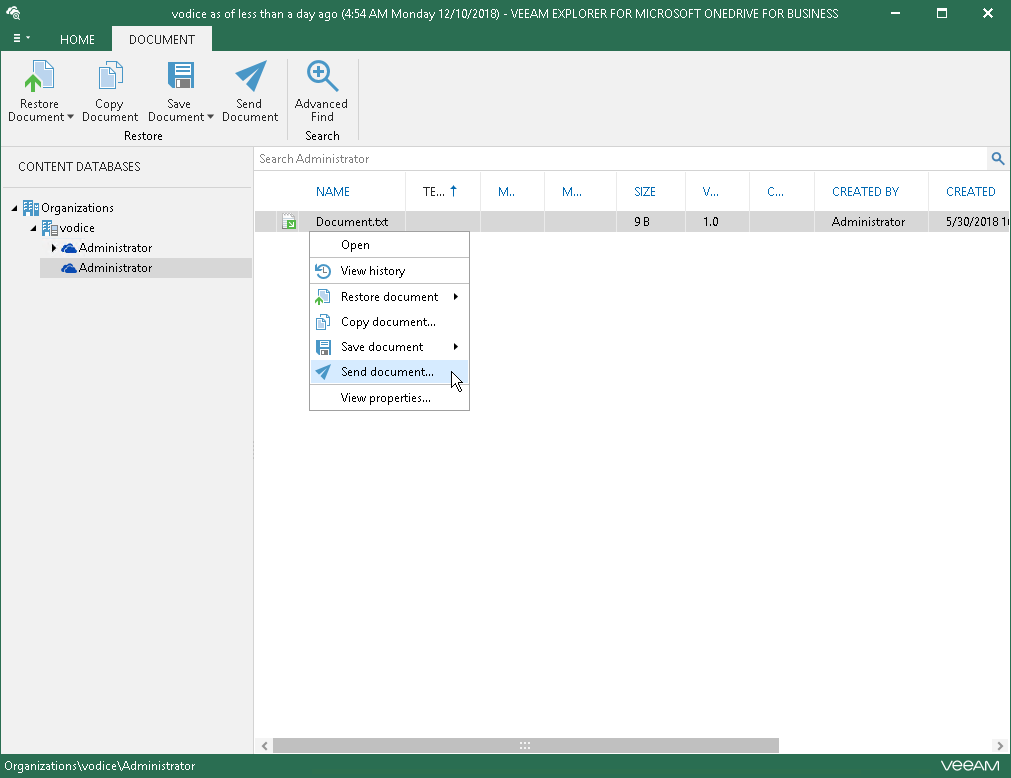Click the Document.txt file icon
Image resolution: width=1011 pixels, height=778 pixels.
pyautogui.click(x=289, y=222)
